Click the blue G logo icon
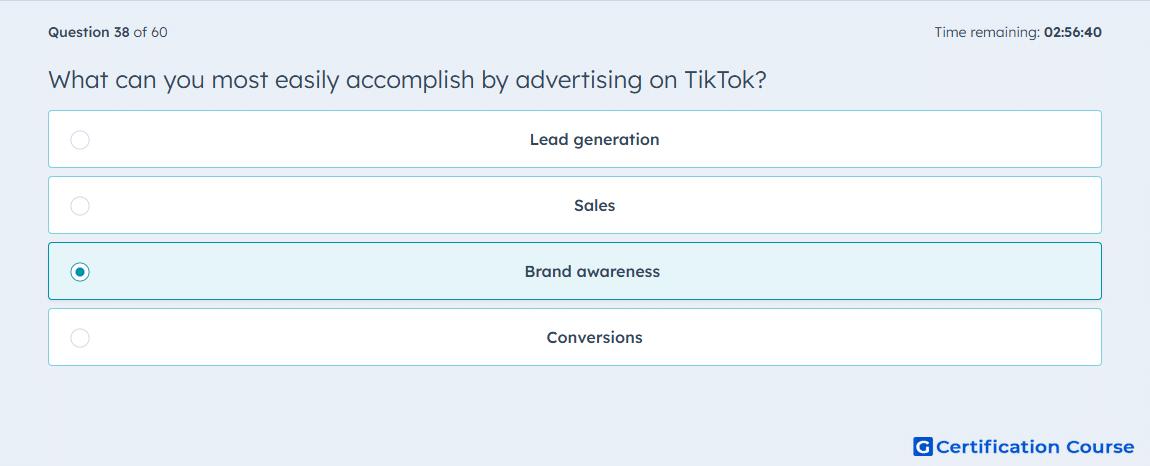The image size is (1150, 466). pos(923,447)
